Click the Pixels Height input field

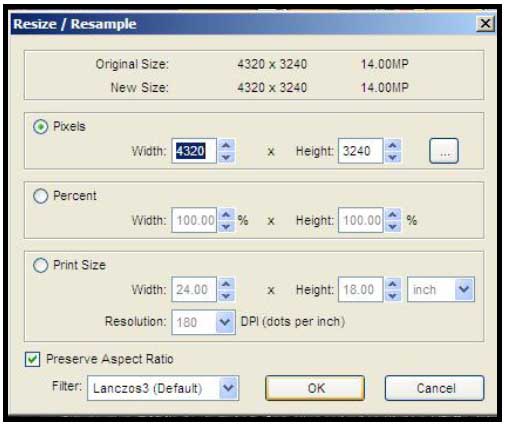[x=360, y=151]
